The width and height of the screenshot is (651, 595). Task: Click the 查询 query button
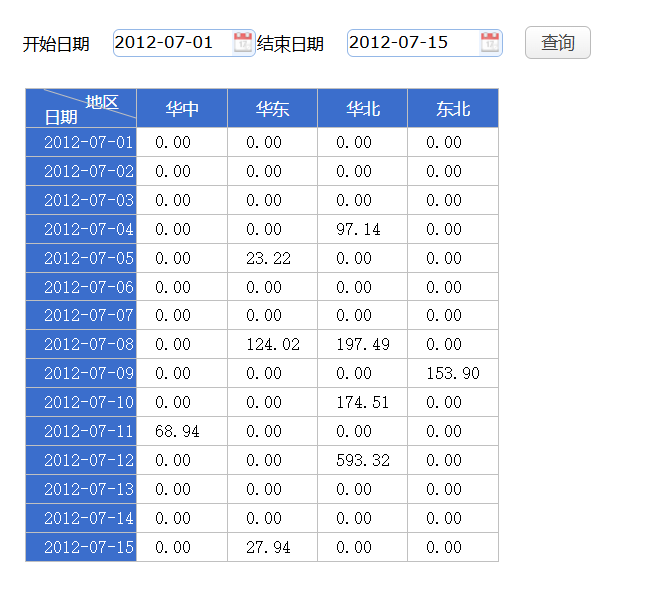(558, 43)
